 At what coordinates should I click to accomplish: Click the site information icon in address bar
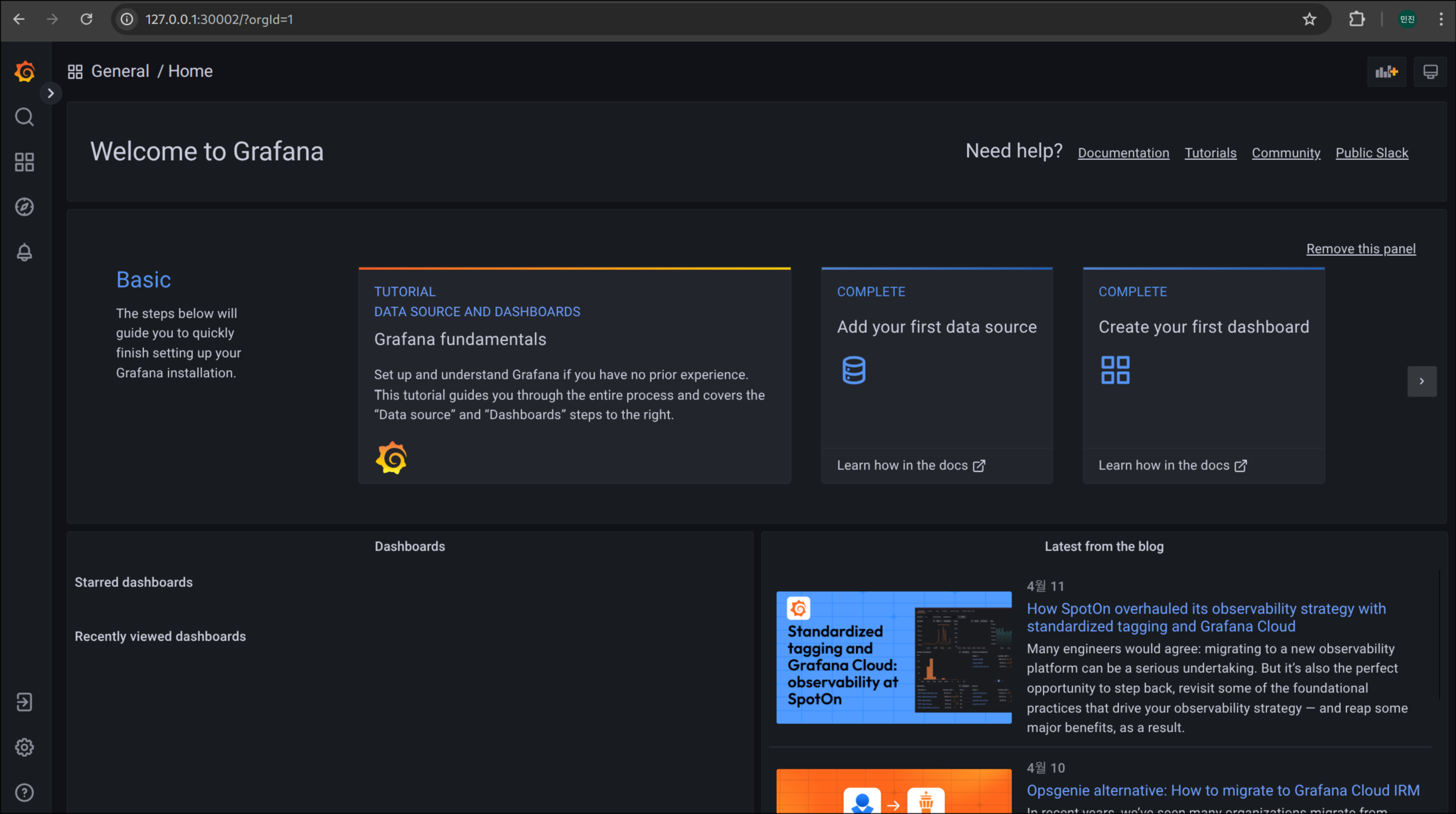(127, 19)
